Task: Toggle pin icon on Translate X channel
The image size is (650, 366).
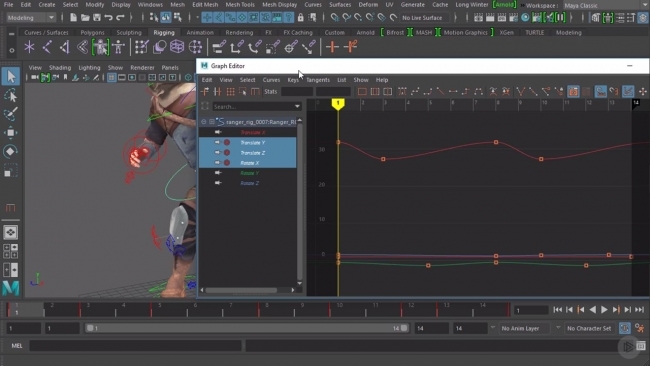Action: (x=218, y=132)
